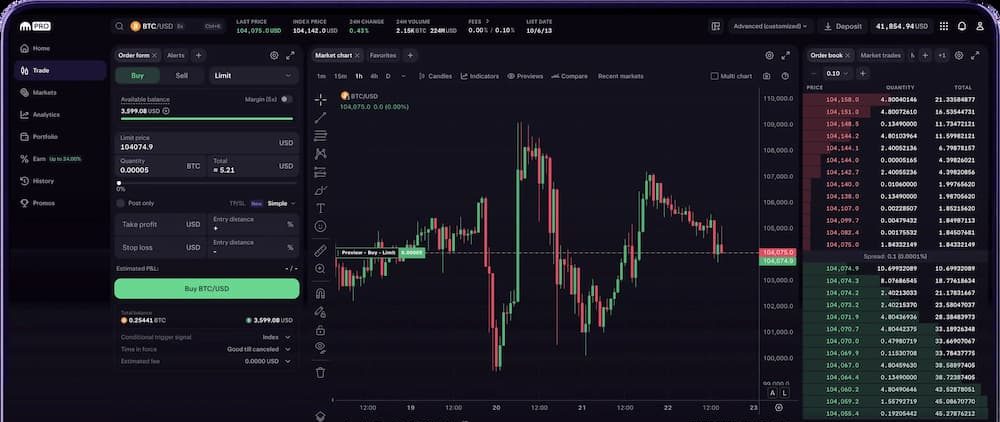Image resolution: width=1000 pixels, height=422 pixels.
Task: Switch order side to Buy
Action: [x=137, y=75]
